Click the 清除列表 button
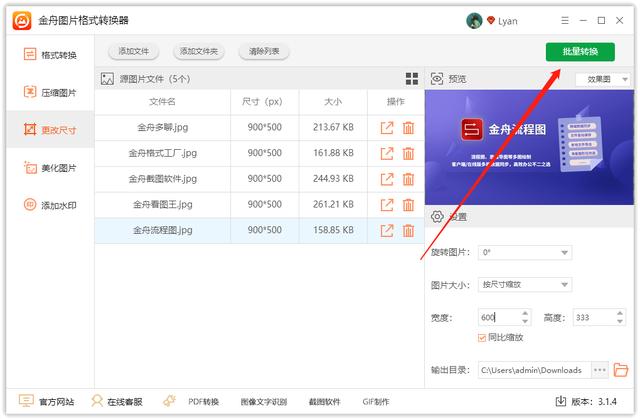The image size is (640, 420). pos(264,51)
